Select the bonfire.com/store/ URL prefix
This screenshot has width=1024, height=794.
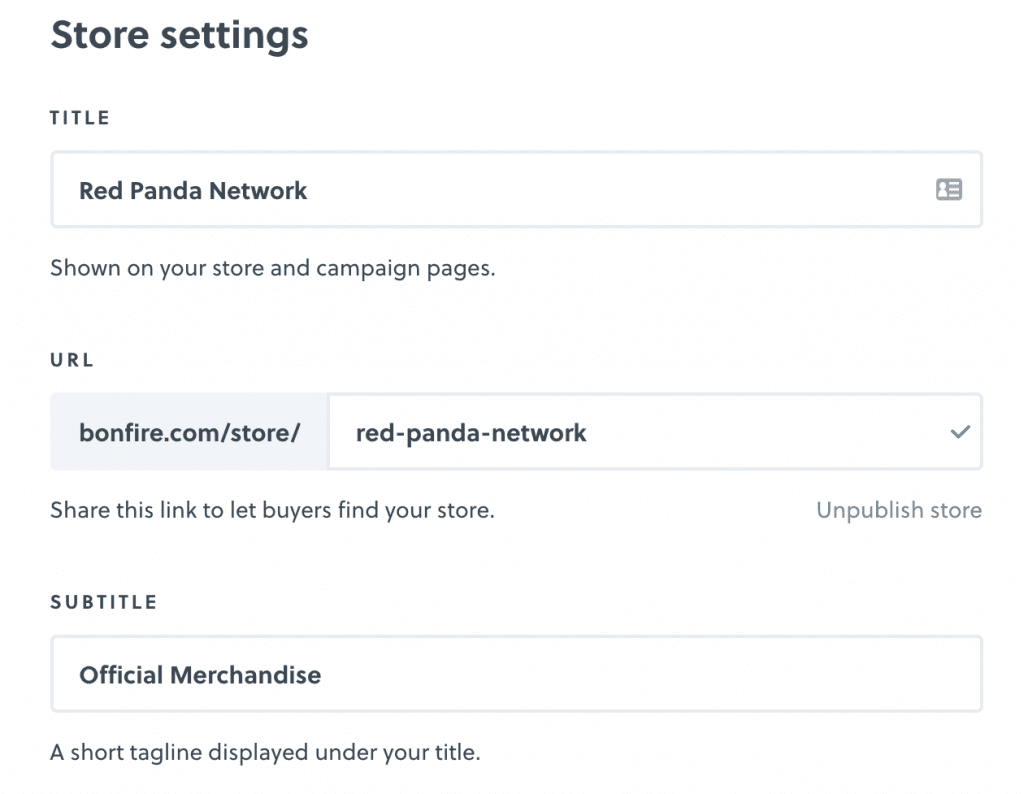click(189, 432)
